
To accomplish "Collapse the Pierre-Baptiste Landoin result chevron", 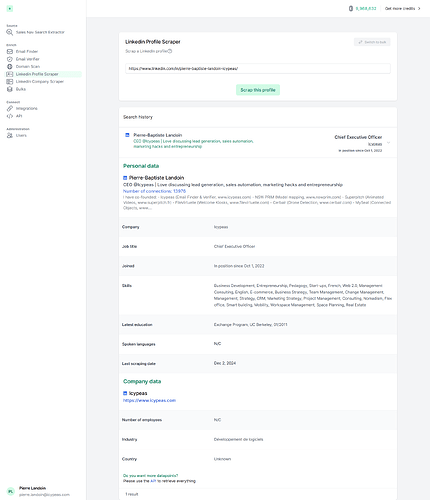I will coord(388,143).
